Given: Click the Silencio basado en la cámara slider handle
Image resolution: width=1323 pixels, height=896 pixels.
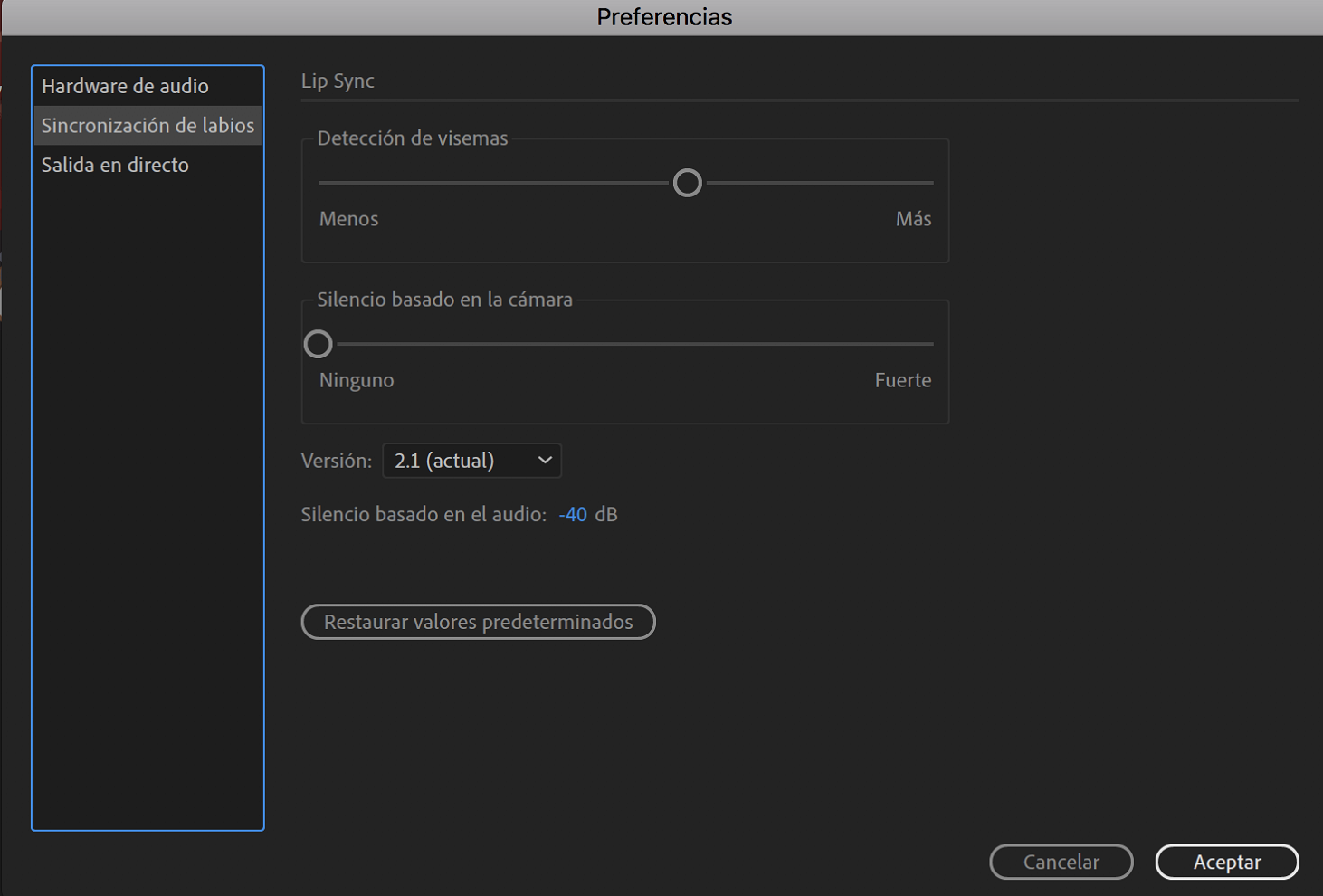Looking at the screenshot, I should click(319, 344).
